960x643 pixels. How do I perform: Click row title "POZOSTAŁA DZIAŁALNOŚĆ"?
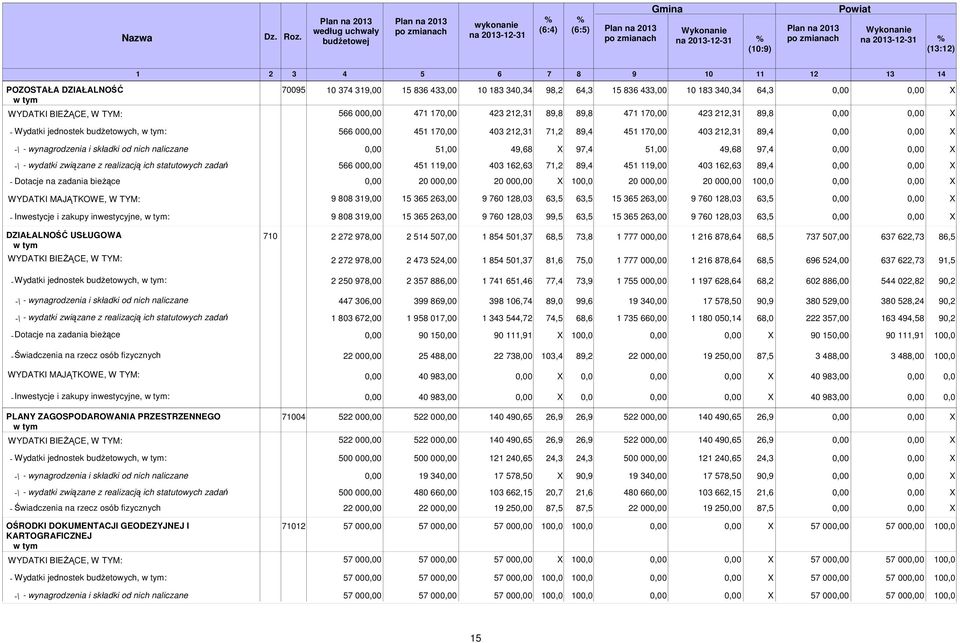[x=64, y=89]
